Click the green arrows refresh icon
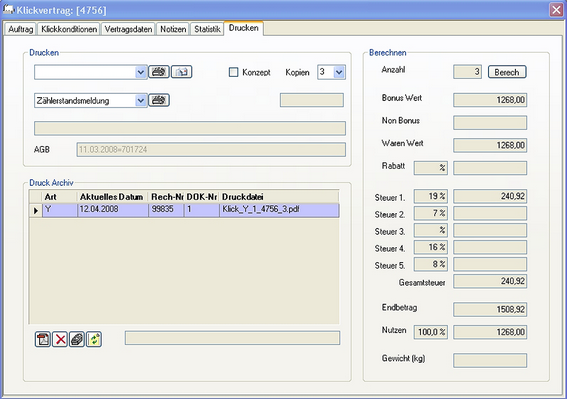567x399 pixels. pyautogui.click(x=94, y=339)
